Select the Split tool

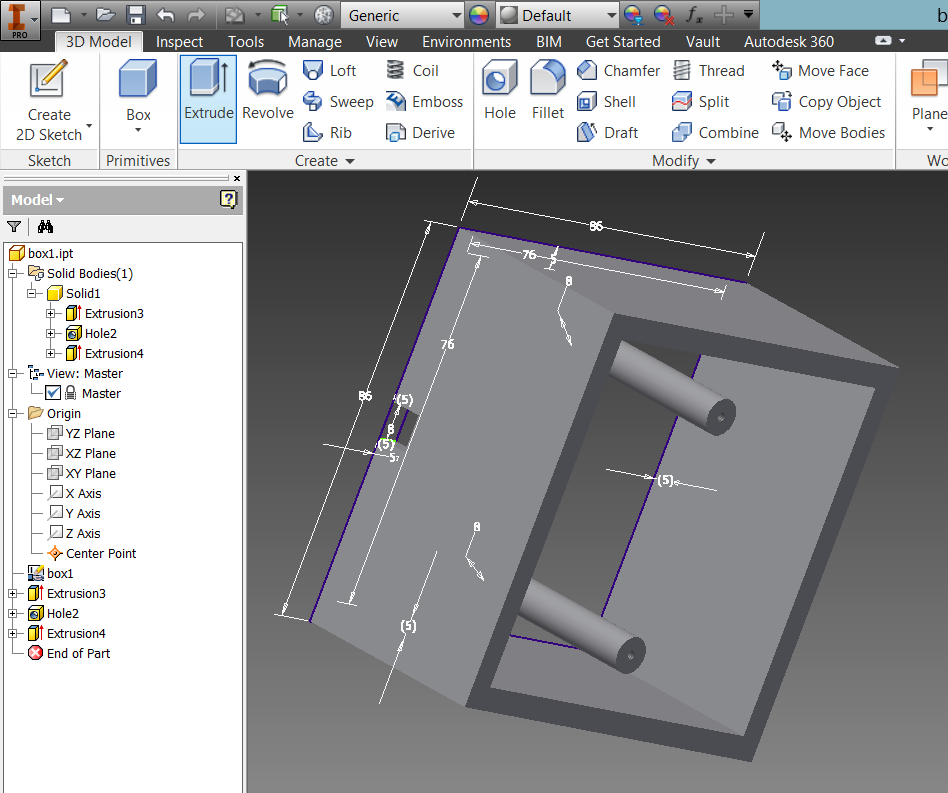(x=700, y=102)
